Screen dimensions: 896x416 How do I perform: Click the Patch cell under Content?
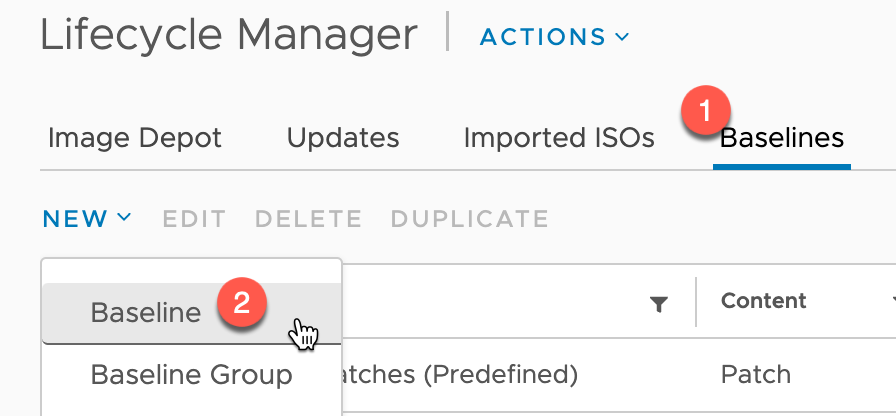click(x=755, y=375)
